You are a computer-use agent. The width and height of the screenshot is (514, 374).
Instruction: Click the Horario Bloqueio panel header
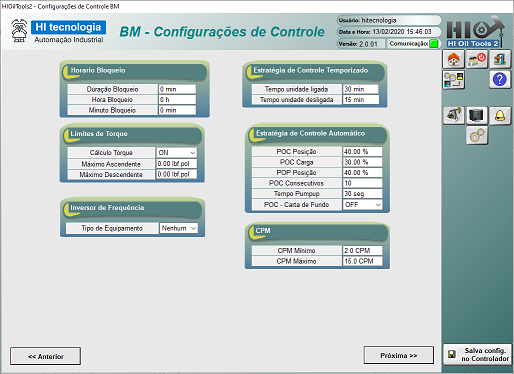point(135,71)
